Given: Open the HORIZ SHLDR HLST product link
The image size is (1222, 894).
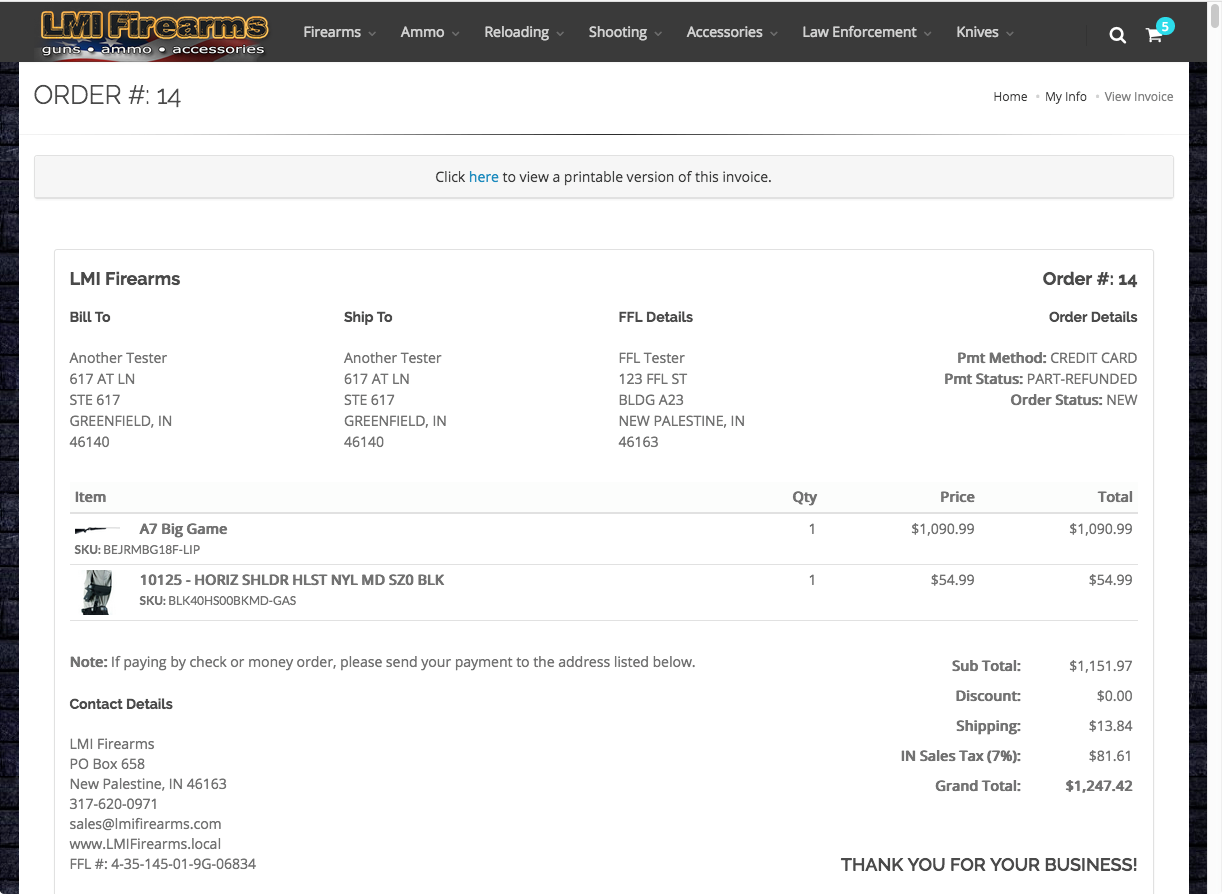Looking at the screenshot, I should click(292, 580).
